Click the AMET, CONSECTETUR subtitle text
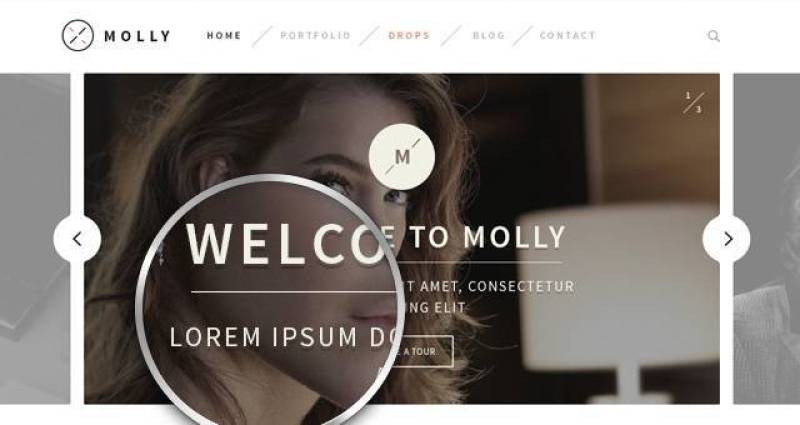800x425 pixels. 497,287
